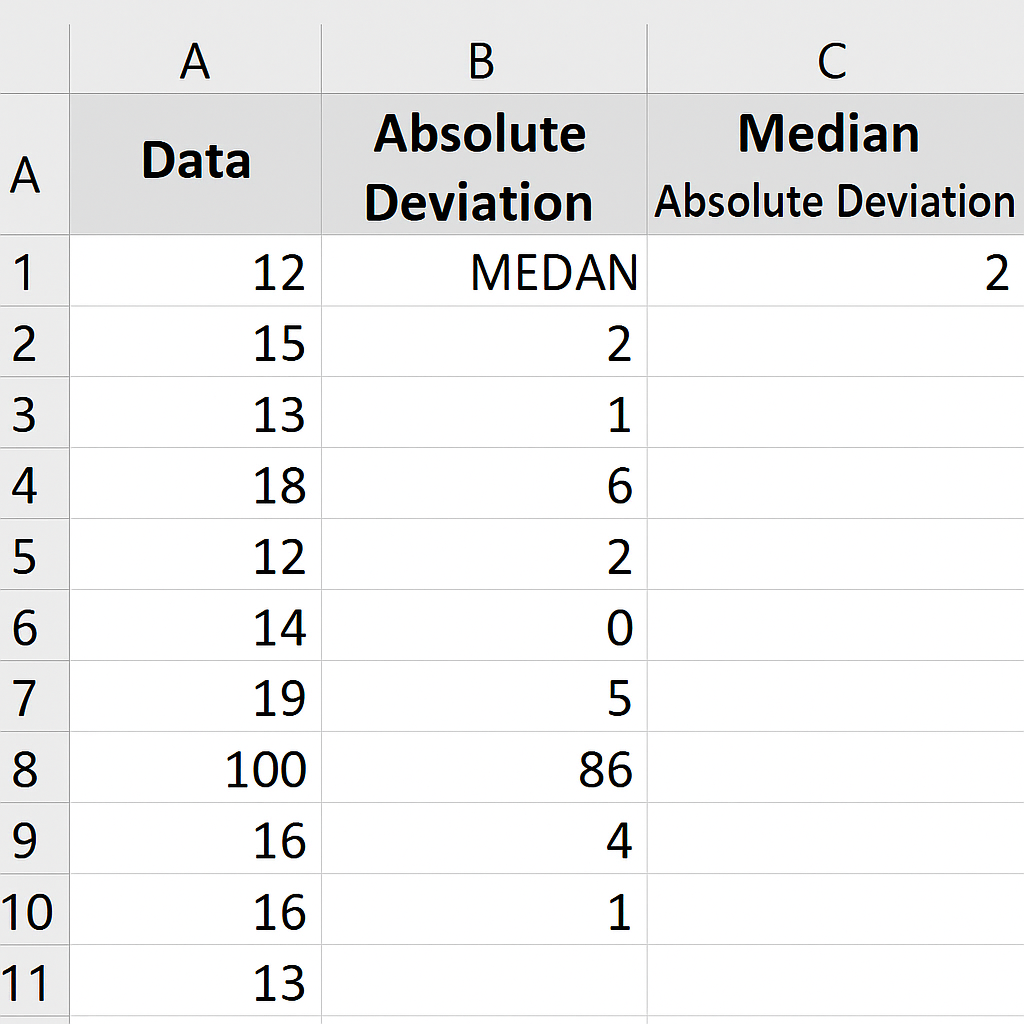Select the column B header

(x=483, y=60)
